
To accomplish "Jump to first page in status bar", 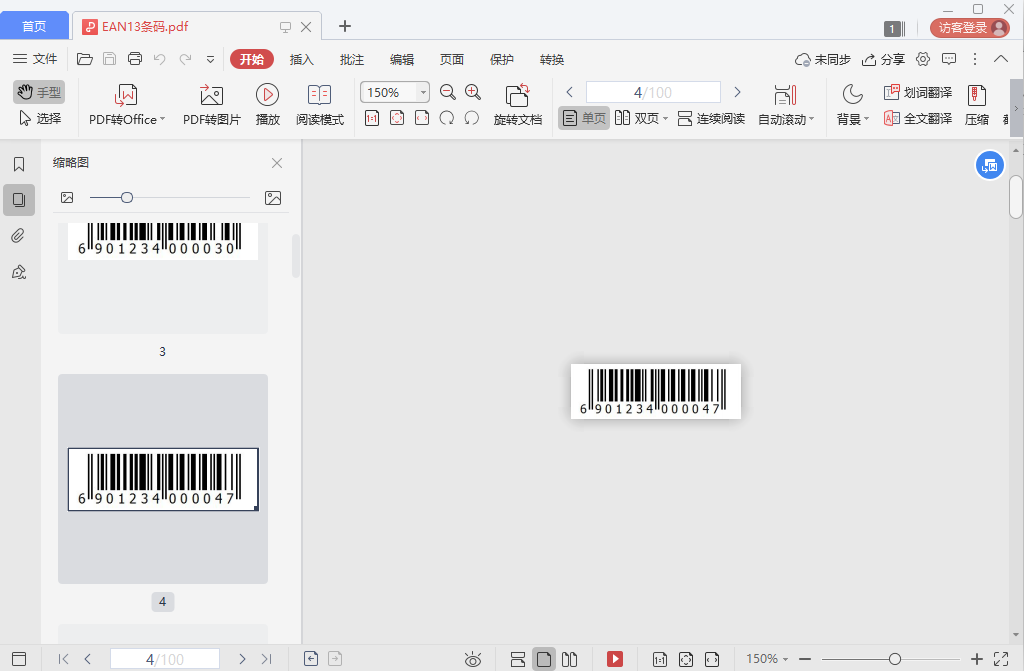I will pos(63,659).
